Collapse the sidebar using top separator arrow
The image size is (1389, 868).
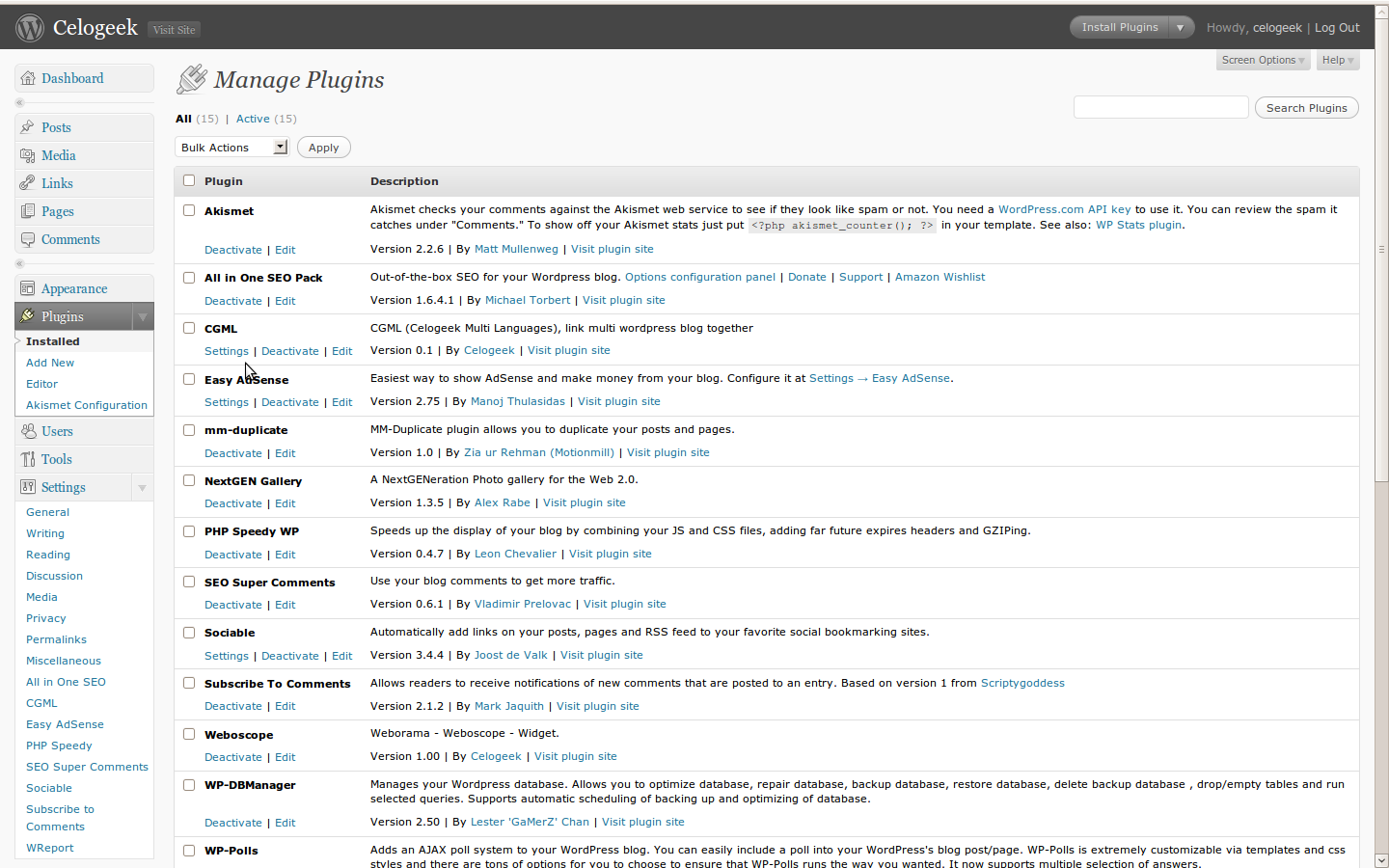19,102
